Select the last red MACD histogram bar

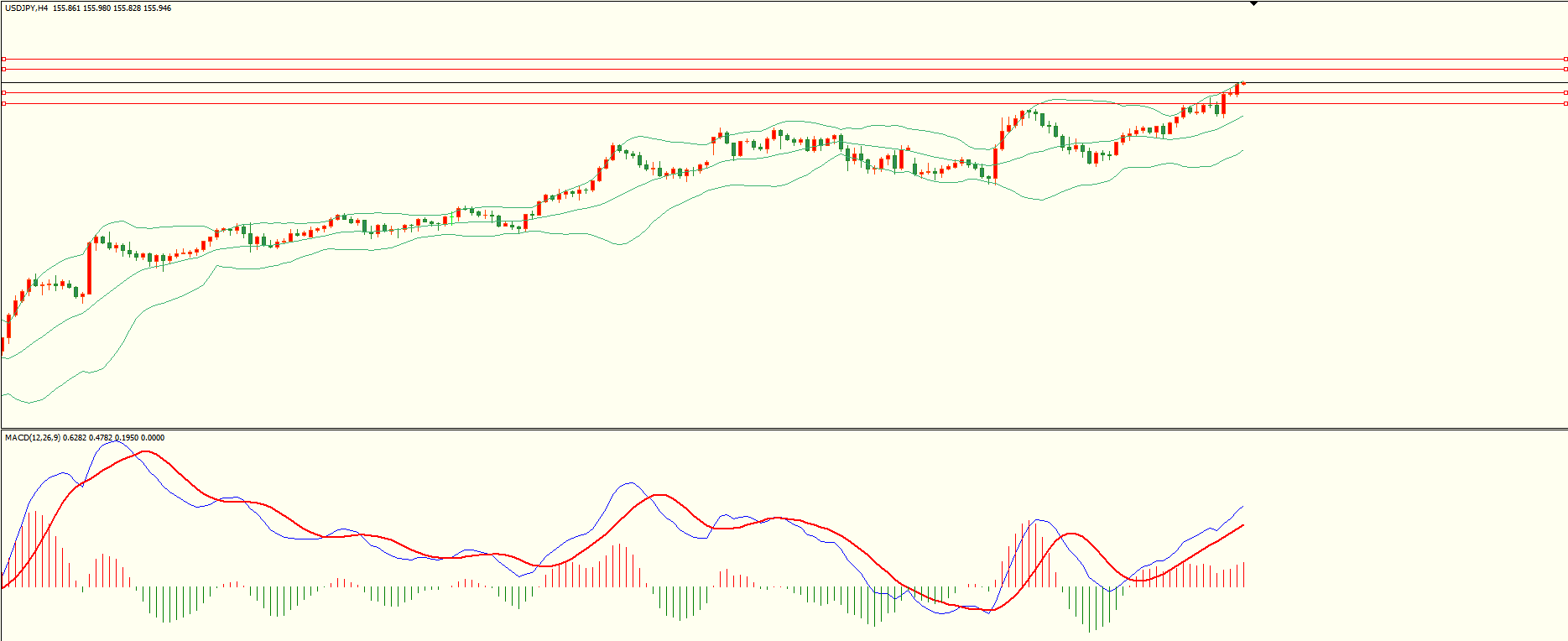click(1242, 575)
